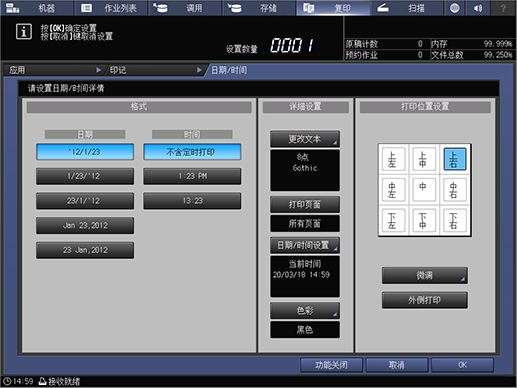The image size is (517, 388).
Task: Click the speaker volume icon
Action: (478, 8)
